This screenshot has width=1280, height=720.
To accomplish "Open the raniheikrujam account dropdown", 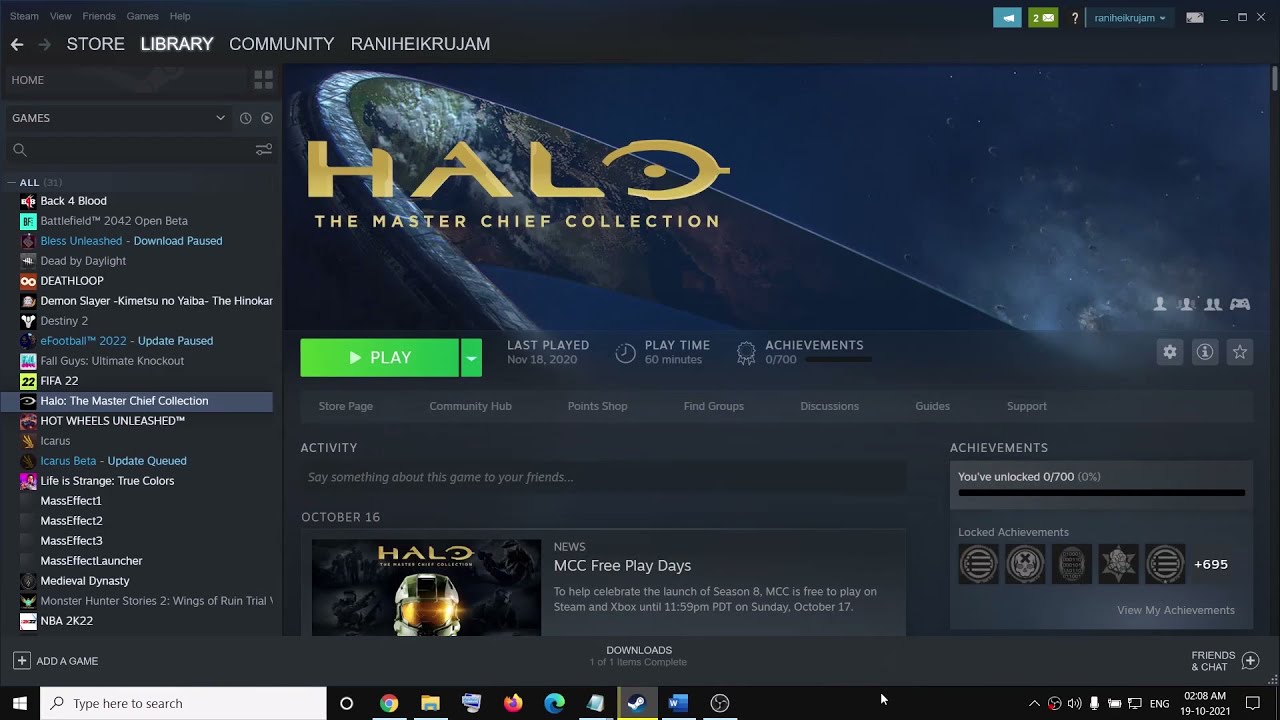I will (x=1129, y=18).
